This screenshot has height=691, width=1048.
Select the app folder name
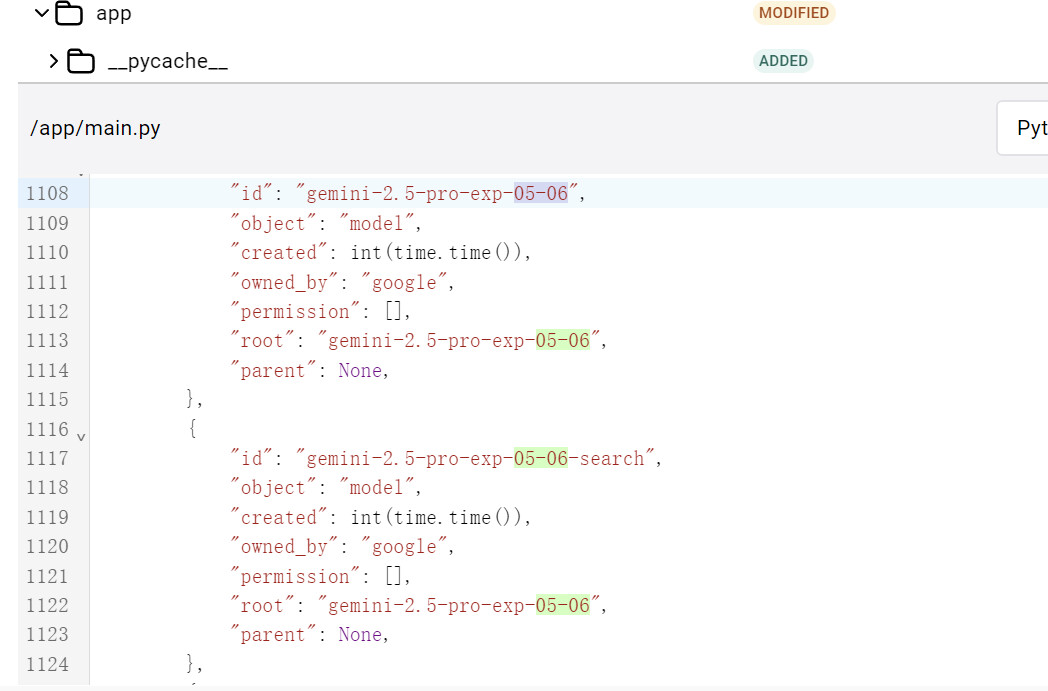(x=113, y=14)
